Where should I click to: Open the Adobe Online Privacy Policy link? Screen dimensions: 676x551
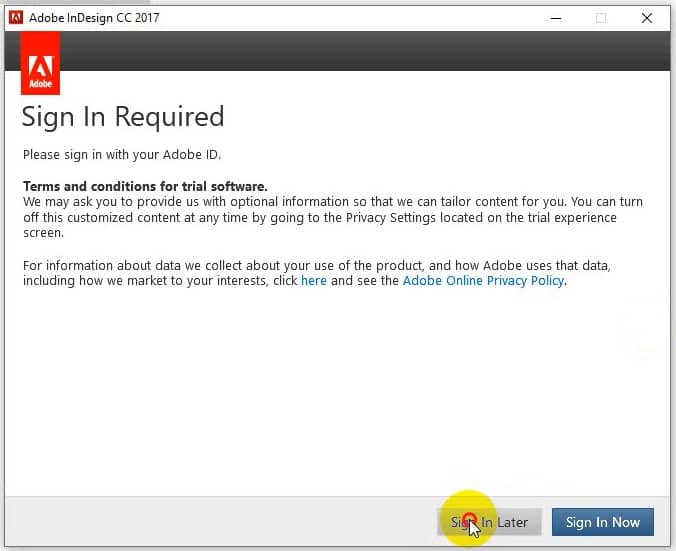point(483,281)
